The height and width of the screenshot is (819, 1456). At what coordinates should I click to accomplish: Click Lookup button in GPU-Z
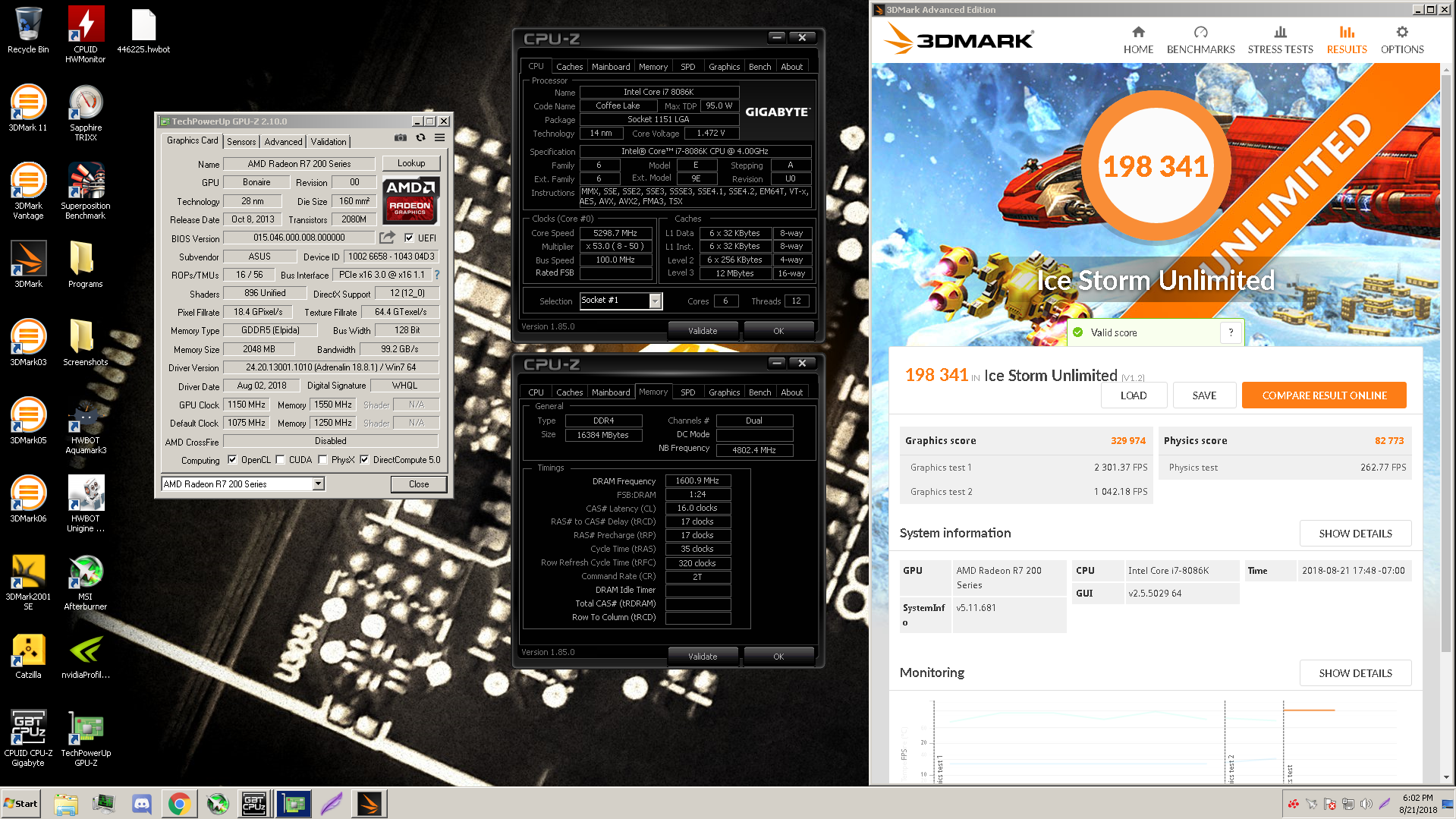click(x=410, y=163)
